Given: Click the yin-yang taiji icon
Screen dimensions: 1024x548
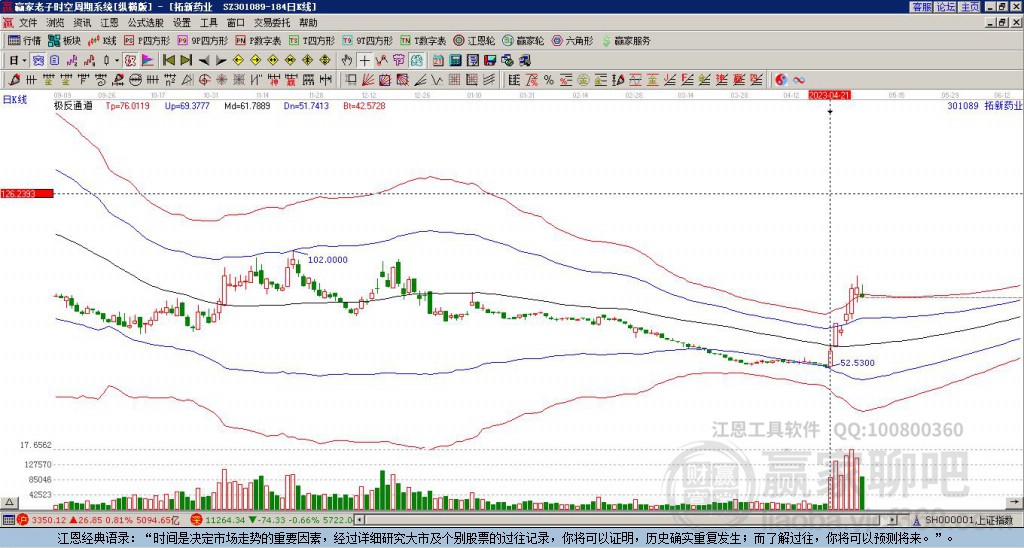Looking at the screenshot, I should click(781, 80).
